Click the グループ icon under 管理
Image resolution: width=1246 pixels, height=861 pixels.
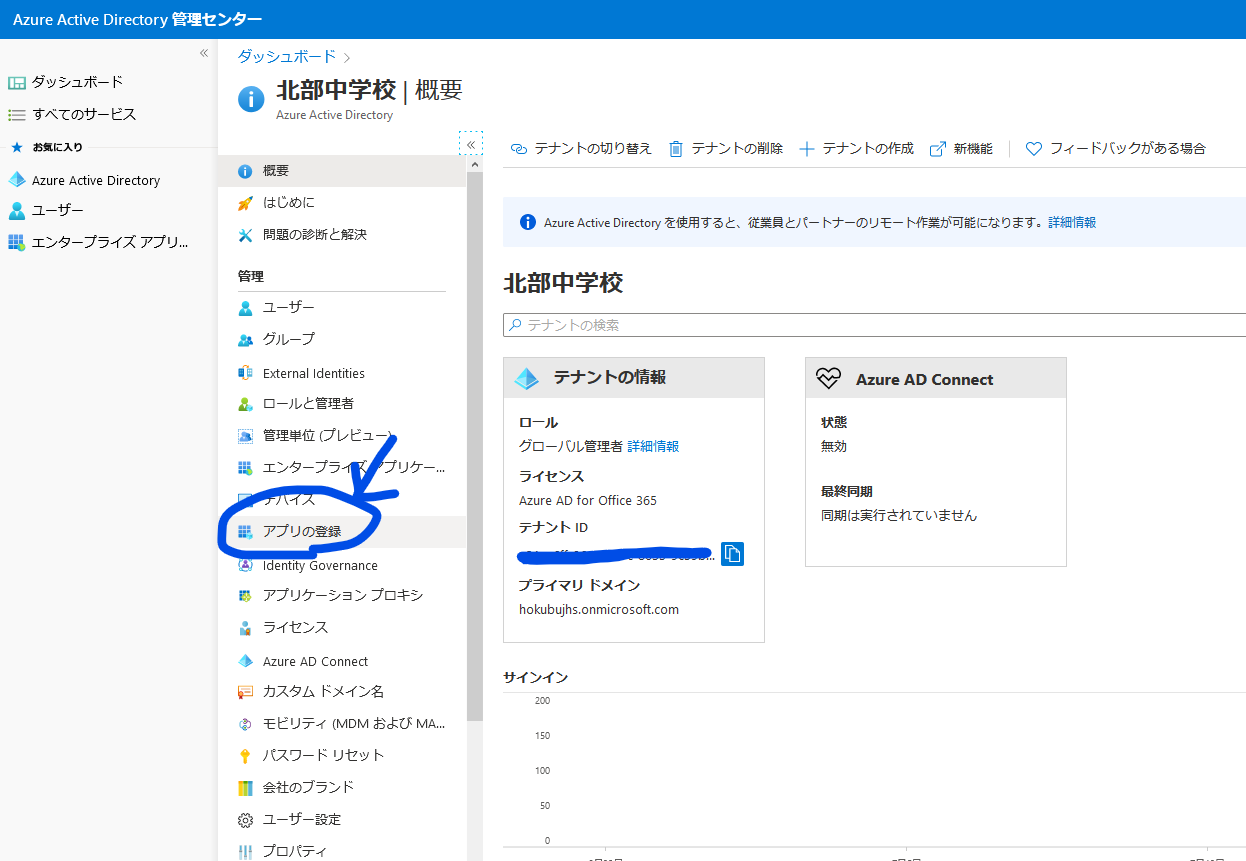pyautogui.click(x=245, y=340)
